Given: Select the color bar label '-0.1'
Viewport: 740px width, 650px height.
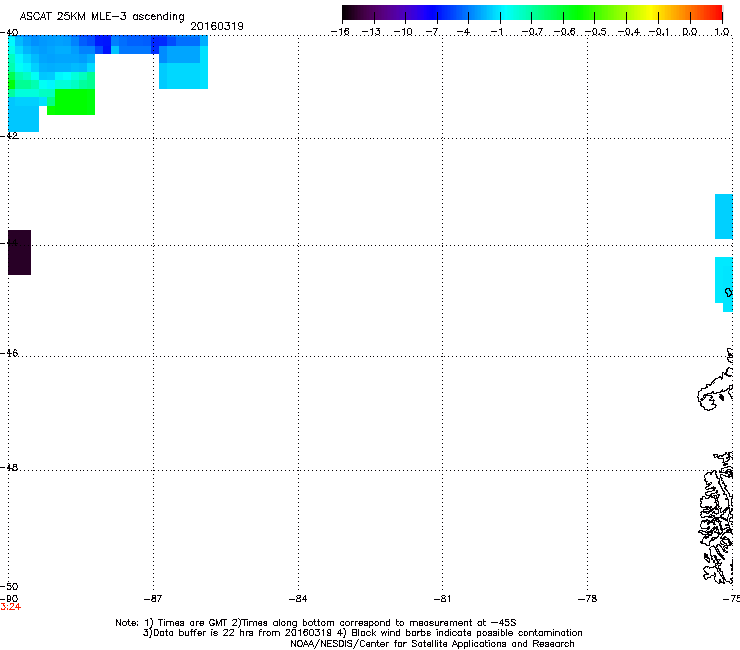Looking at the screenshot, I should (659, 32).
